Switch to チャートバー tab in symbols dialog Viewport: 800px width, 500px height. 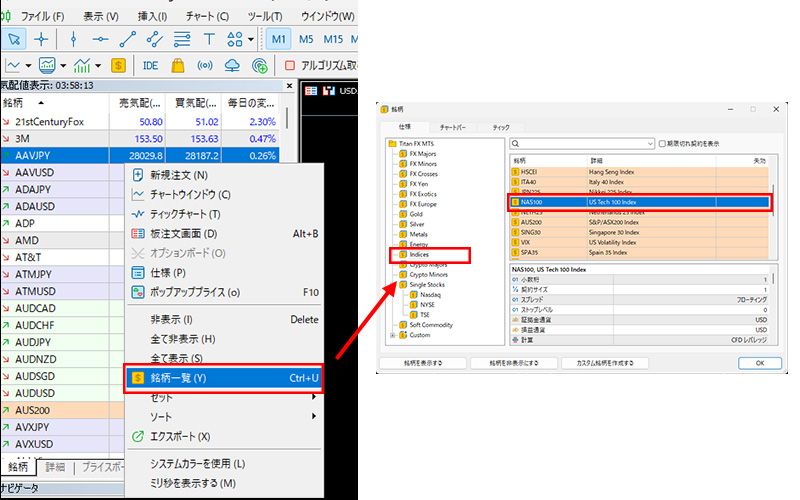coord(453,127)
